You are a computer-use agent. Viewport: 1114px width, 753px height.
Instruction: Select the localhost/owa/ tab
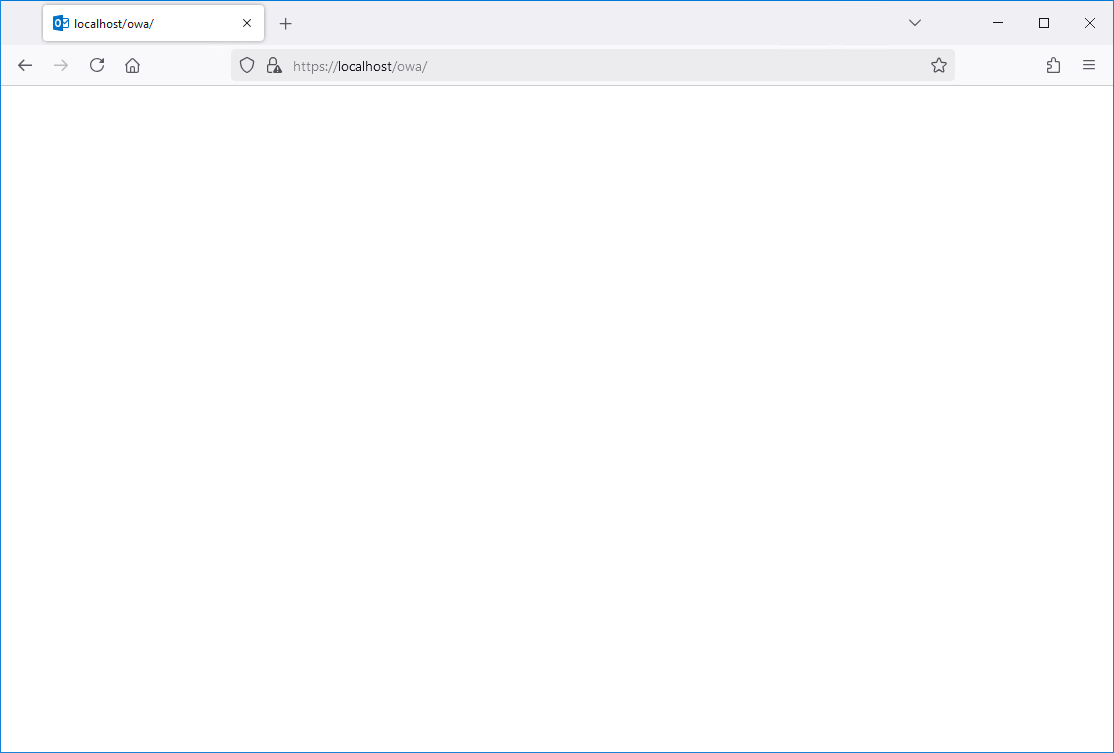tap(153, 23)
